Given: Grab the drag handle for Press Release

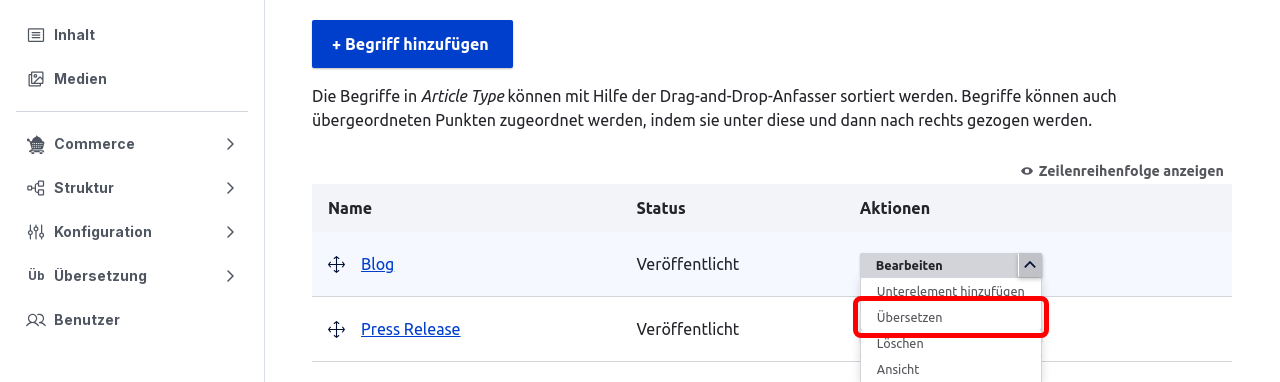Looking at the screenshot, I should click(x=336, y=329).
